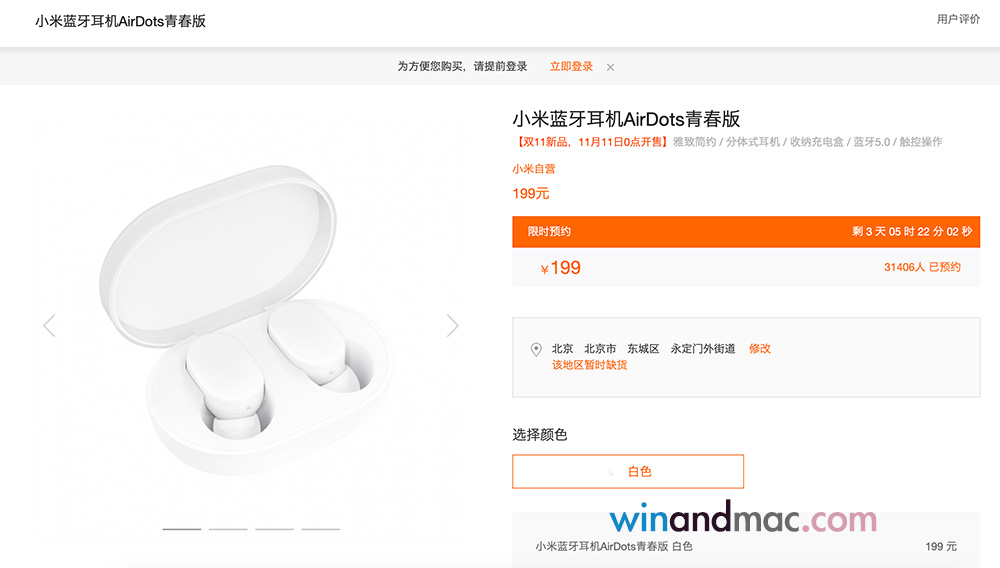Jump to the first carousel indicator
This screenshot has width=1000, height=568.
click(182, 529)
